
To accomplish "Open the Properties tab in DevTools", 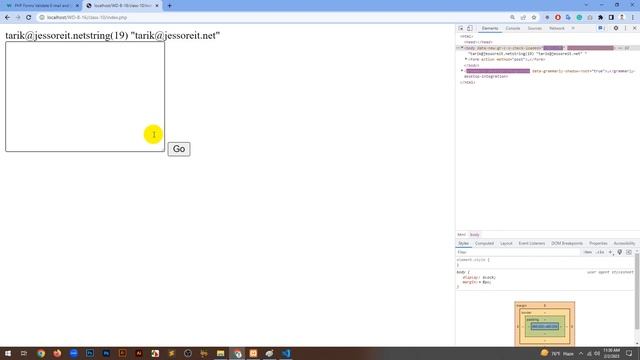I will coord(598,243).
